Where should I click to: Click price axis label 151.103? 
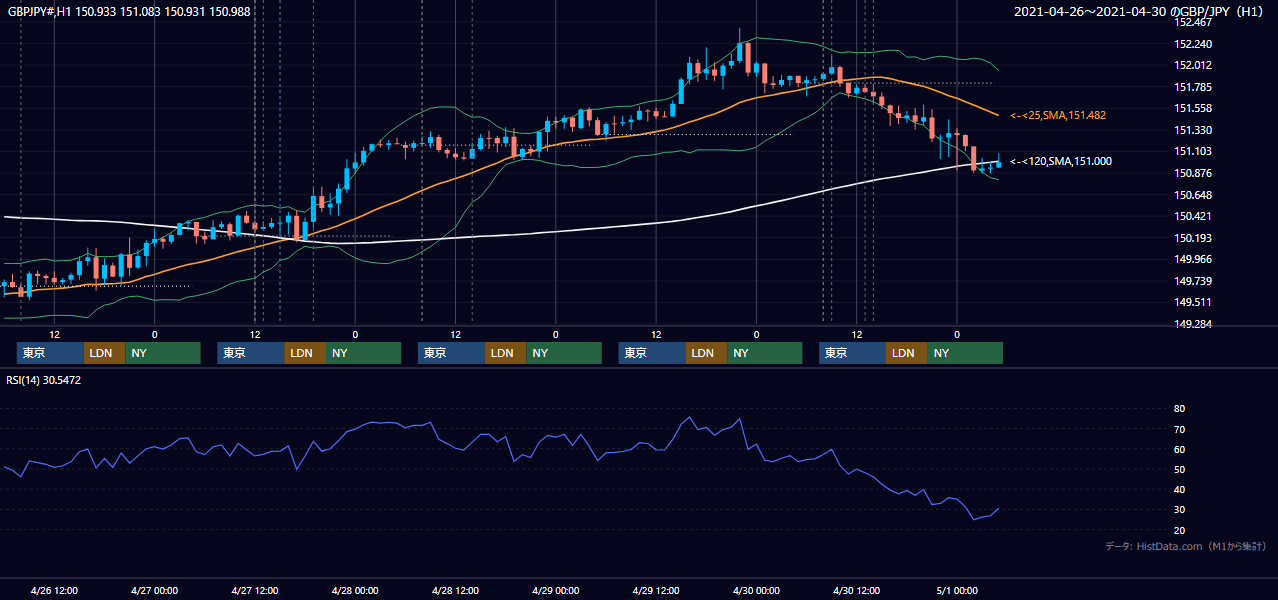(x=1194, y=151)
